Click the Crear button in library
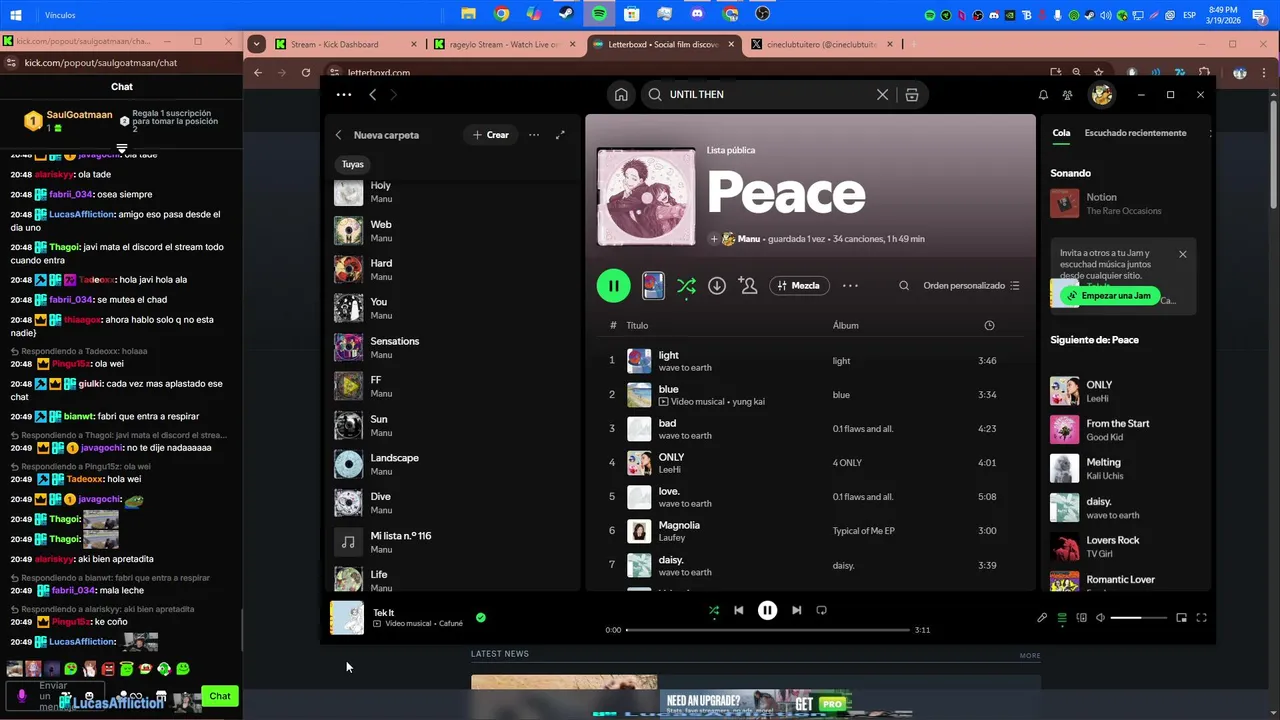The height and width of the screenshot is (720, 1280). tap(490, 135)
